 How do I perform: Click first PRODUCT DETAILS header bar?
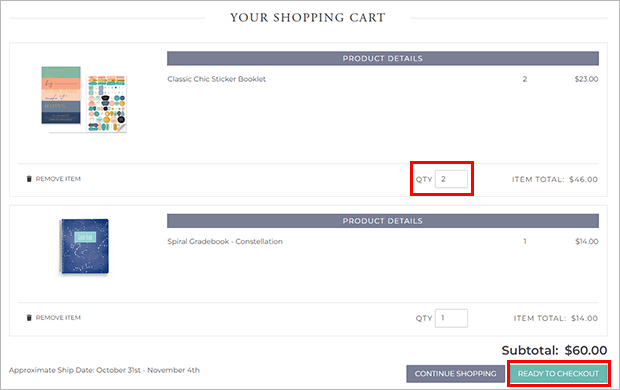[383, 58]
